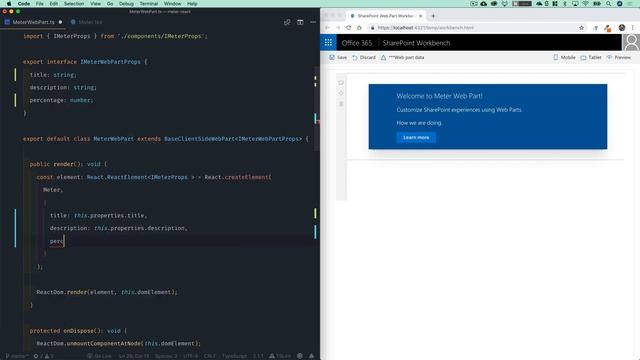The height and width of the screenshot is (360, 640).
Task: Click the Go Live status bar button
Action: click(99, 356)
